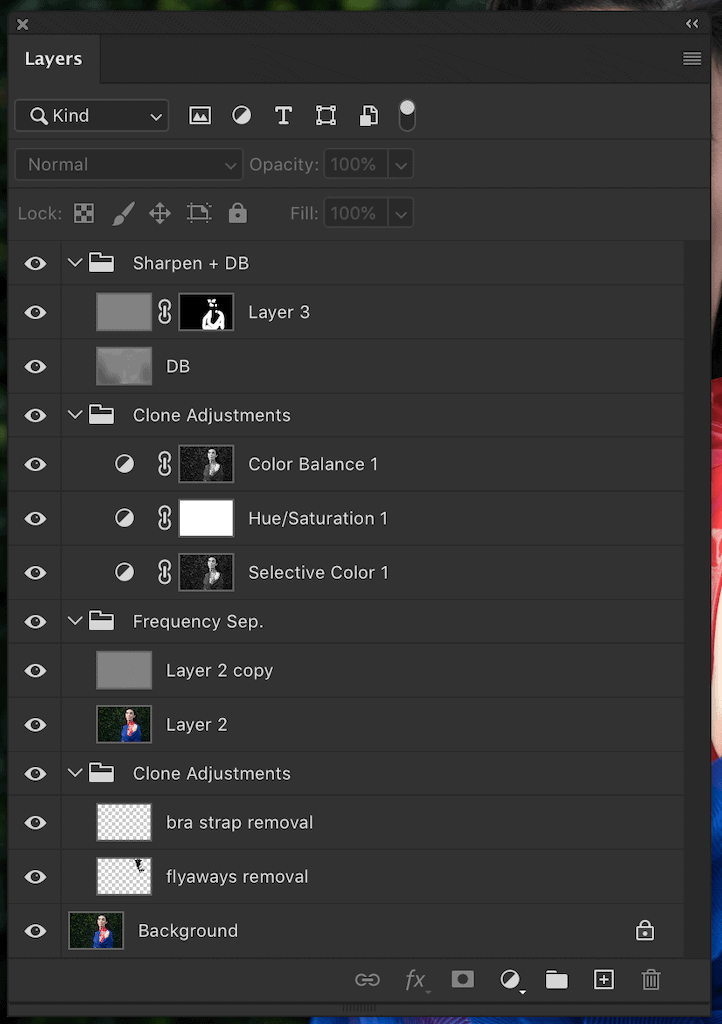The height and width of the screenshot is (1024, 722).
Task: Add a layer mask using bottom icon
Action: point(462,980)
